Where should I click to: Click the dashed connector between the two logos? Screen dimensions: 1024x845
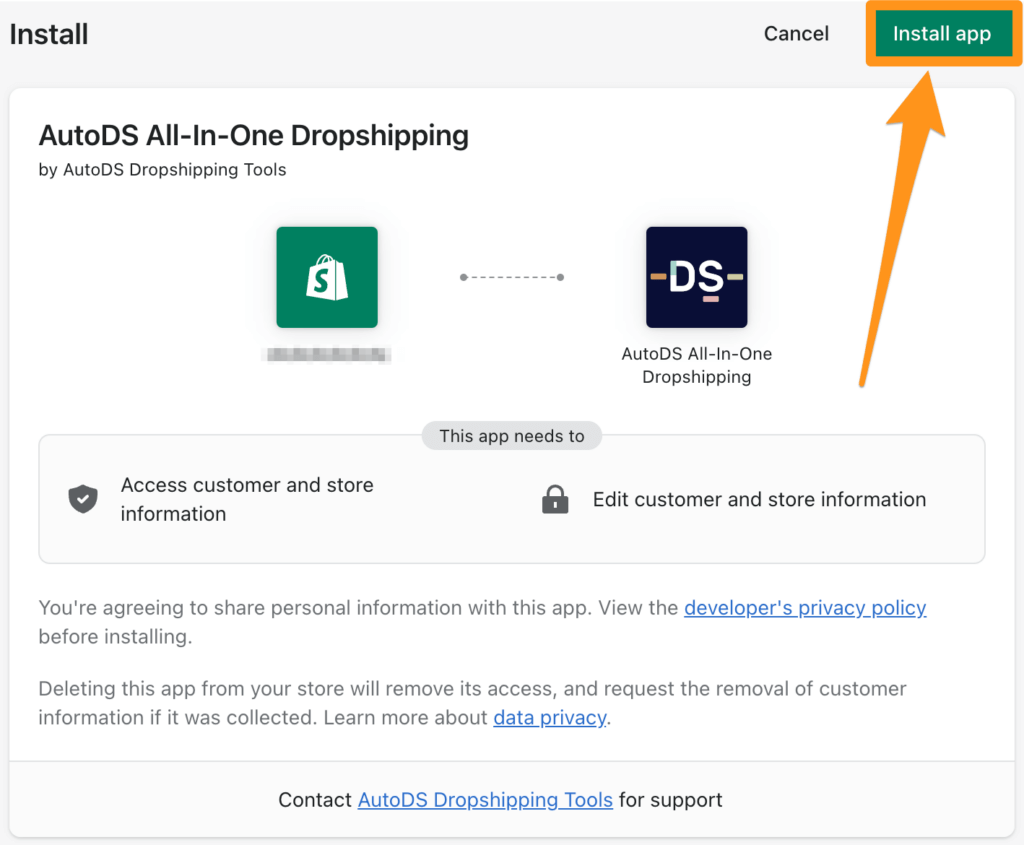tap(512, 277)
